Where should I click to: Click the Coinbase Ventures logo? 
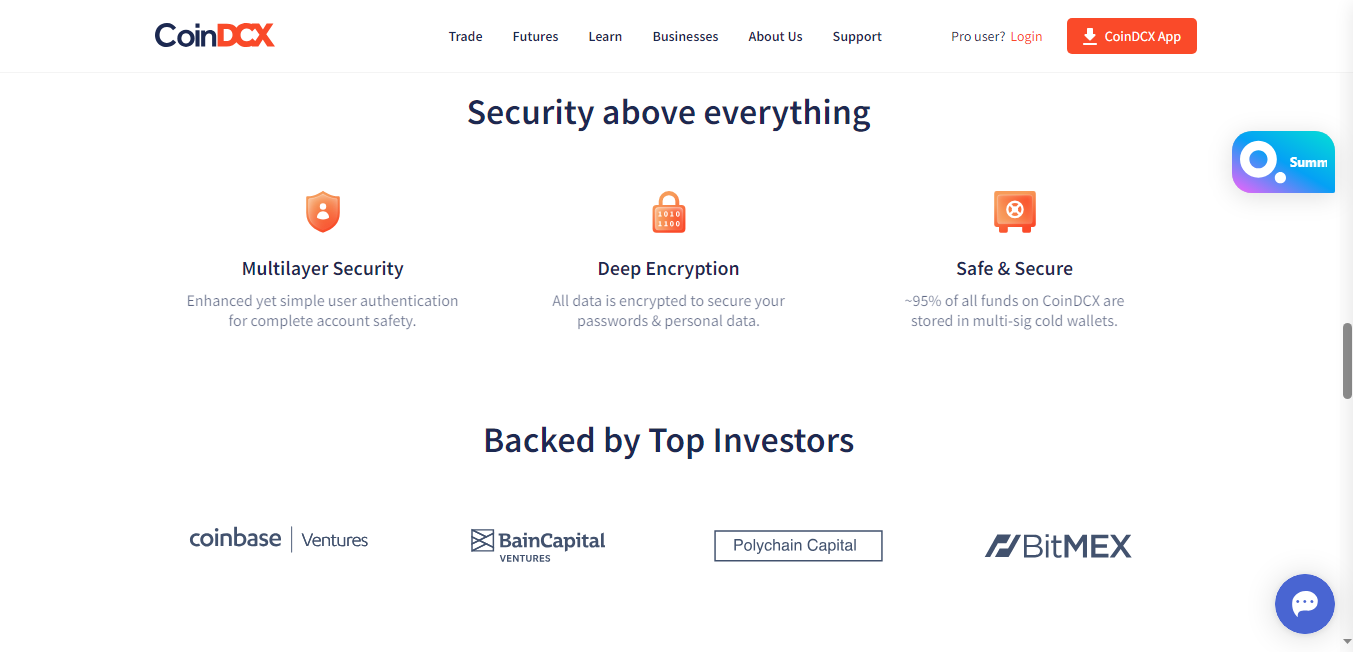pyautogui.click(x=279, y=539)
